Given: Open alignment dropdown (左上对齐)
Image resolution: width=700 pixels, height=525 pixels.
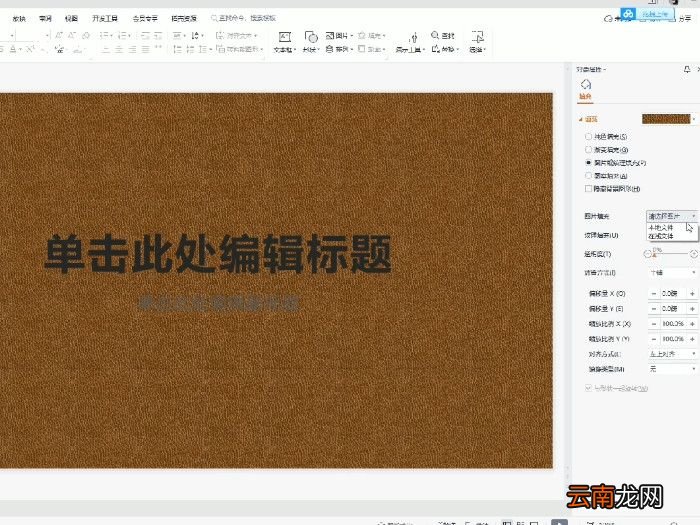Looking at the screenshot, I should pos(672,354).
